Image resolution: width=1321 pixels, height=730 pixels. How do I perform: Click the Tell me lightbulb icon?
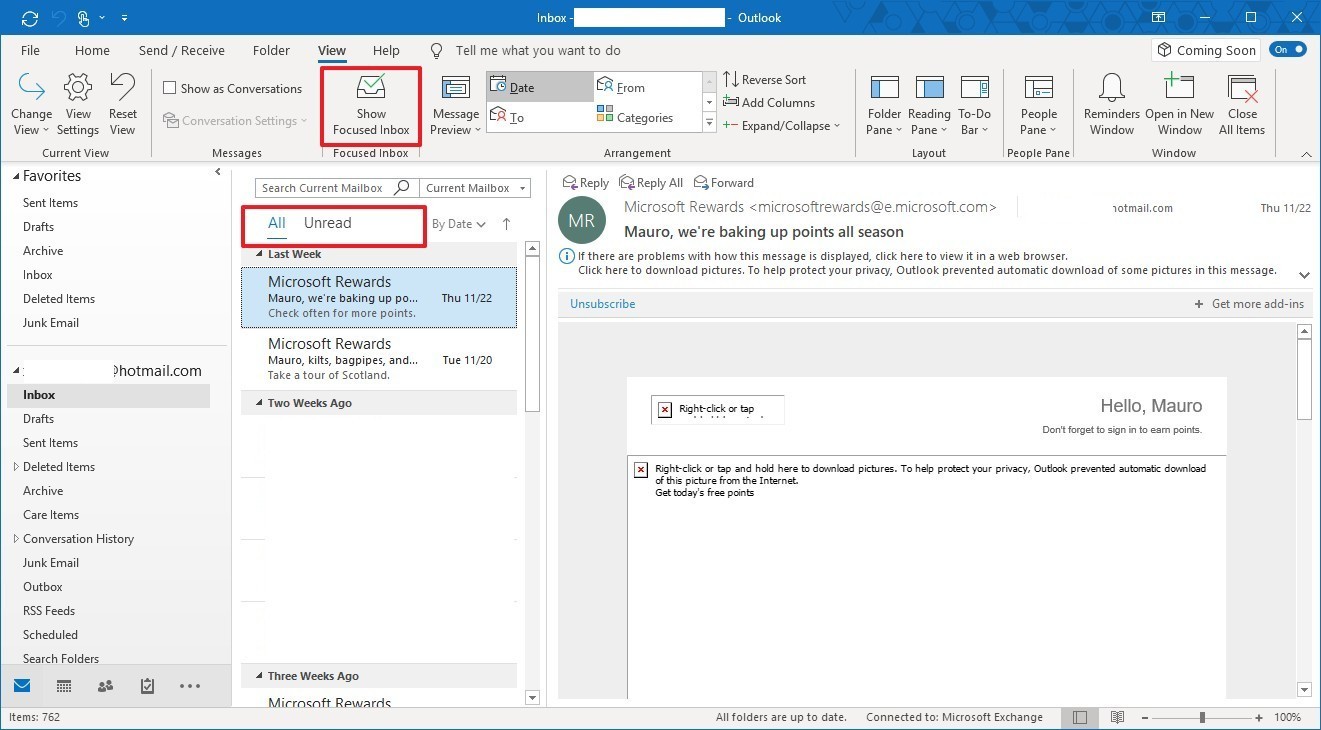click(x=436, y=50)
